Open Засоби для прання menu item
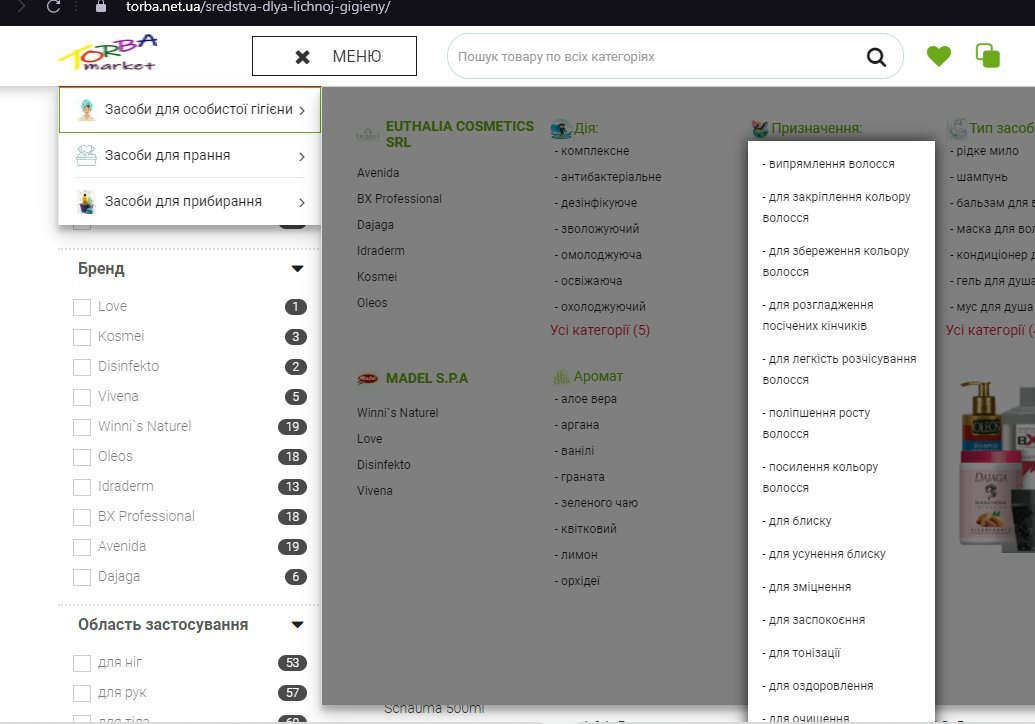1035x724 pixels. 190,156
